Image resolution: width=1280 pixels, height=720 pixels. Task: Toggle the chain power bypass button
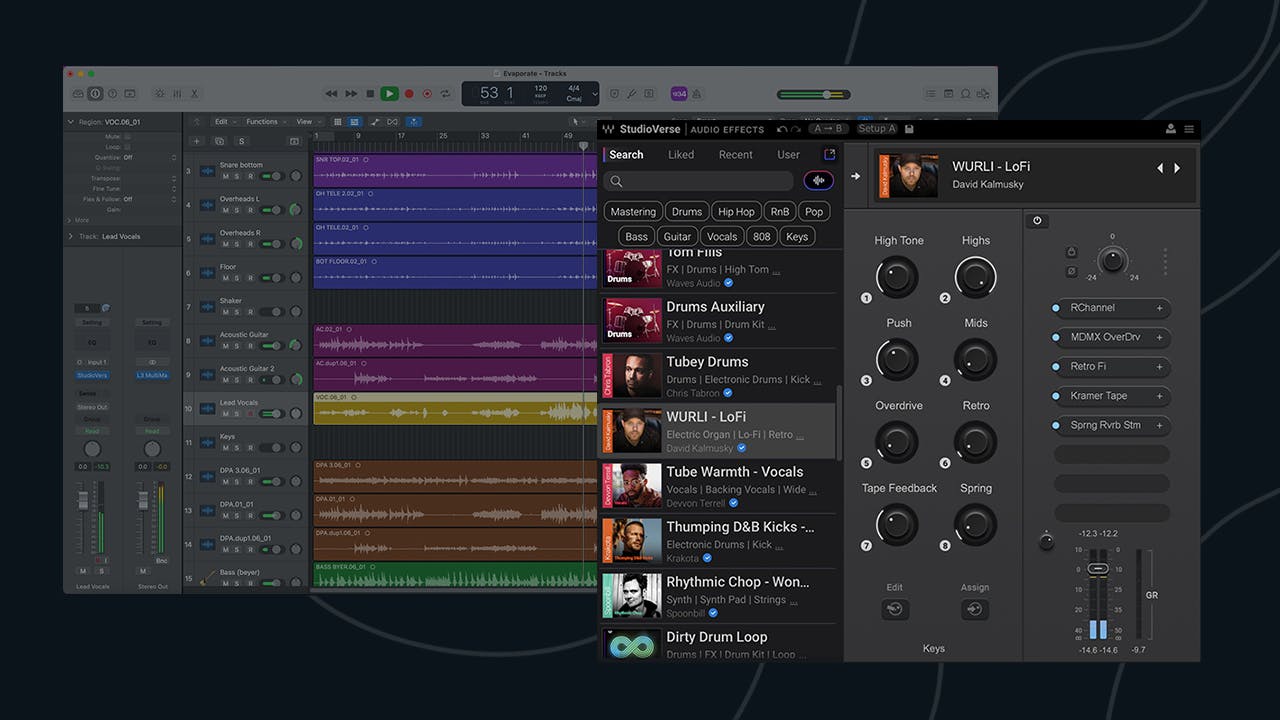pos(1037,221)
